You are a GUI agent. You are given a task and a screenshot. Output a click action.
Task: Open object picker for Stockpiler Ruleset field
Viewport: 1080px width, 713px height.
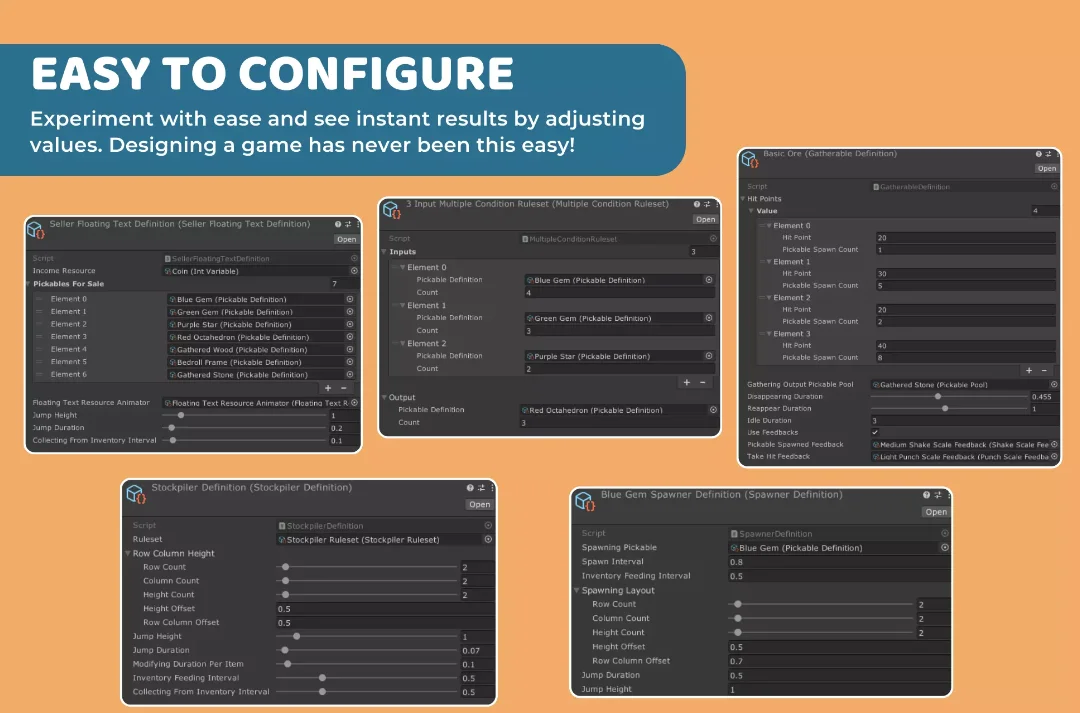click(x=488, y=539)
